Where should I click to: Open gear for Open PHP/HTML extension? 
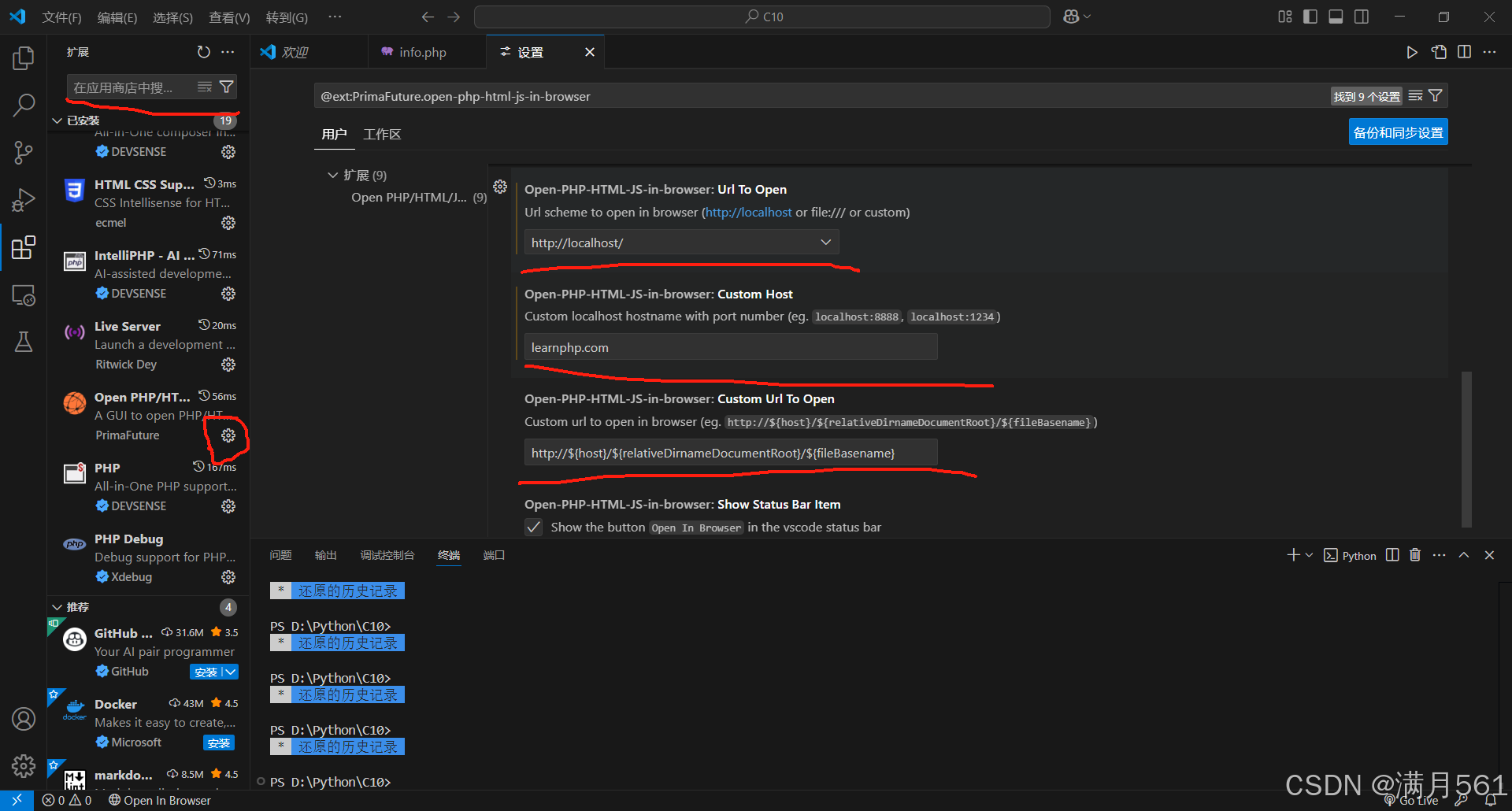click(228, 435)
